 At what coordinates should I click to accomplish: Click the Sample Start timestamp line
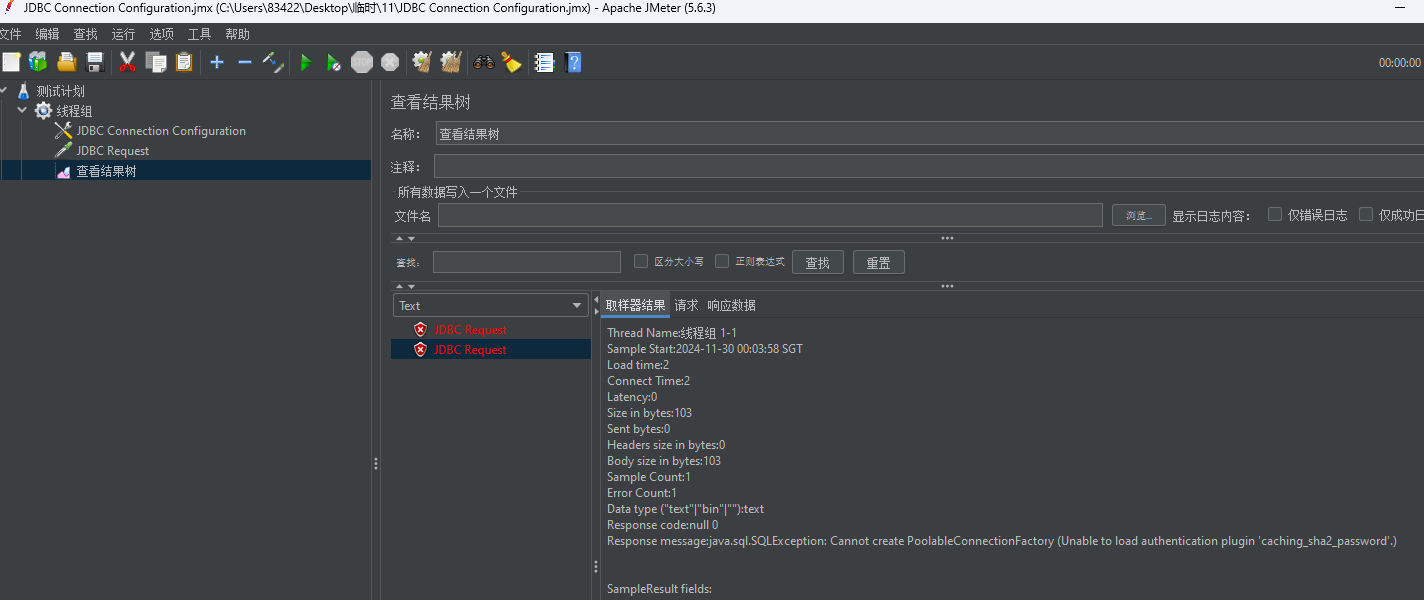[705, 349]
